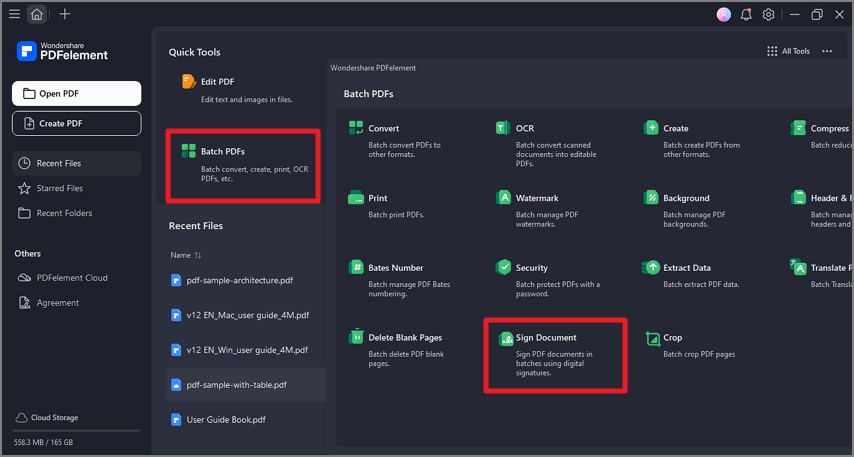The image size is (854, 457).
Task: Click the Wondershare PDFelement logo
Action: [62, 51]
